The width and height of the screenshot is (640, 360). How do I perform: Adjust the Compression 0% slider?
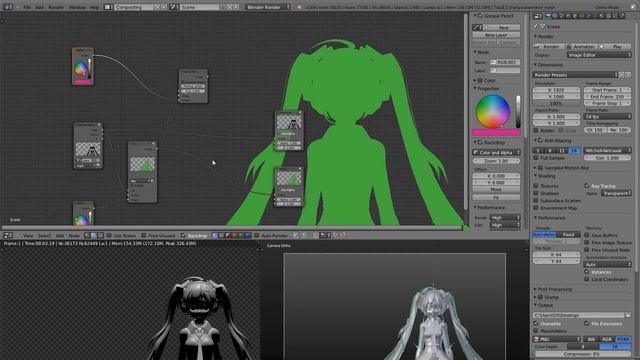click(x=582, y=354)
